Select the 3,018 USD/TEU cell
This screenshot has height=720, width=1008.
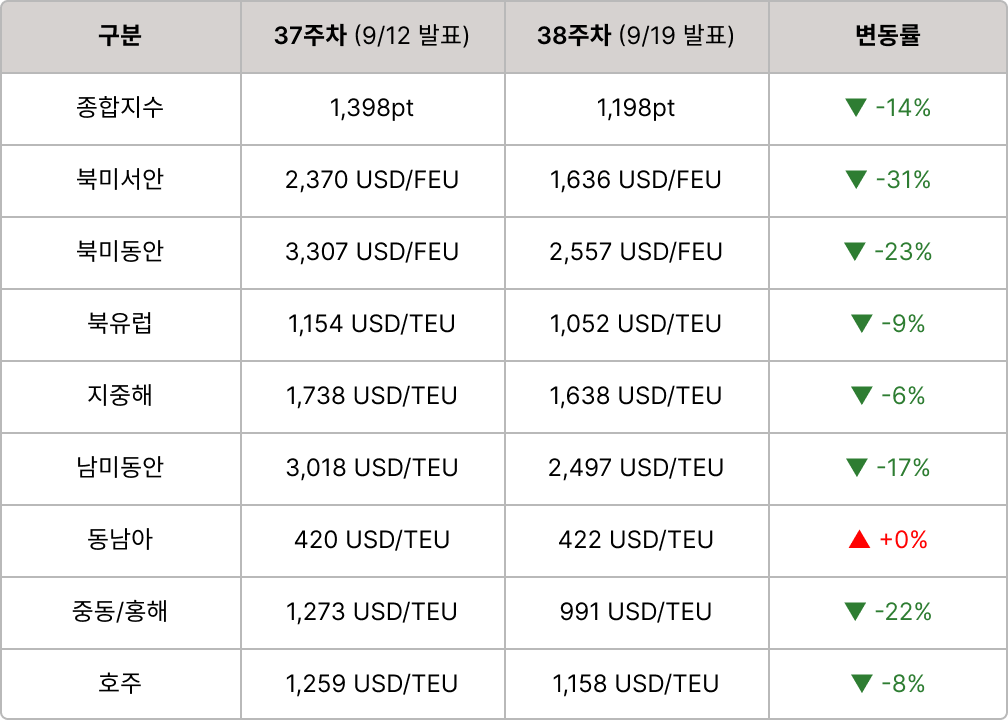pyautogui.click(x=372, y=468)
